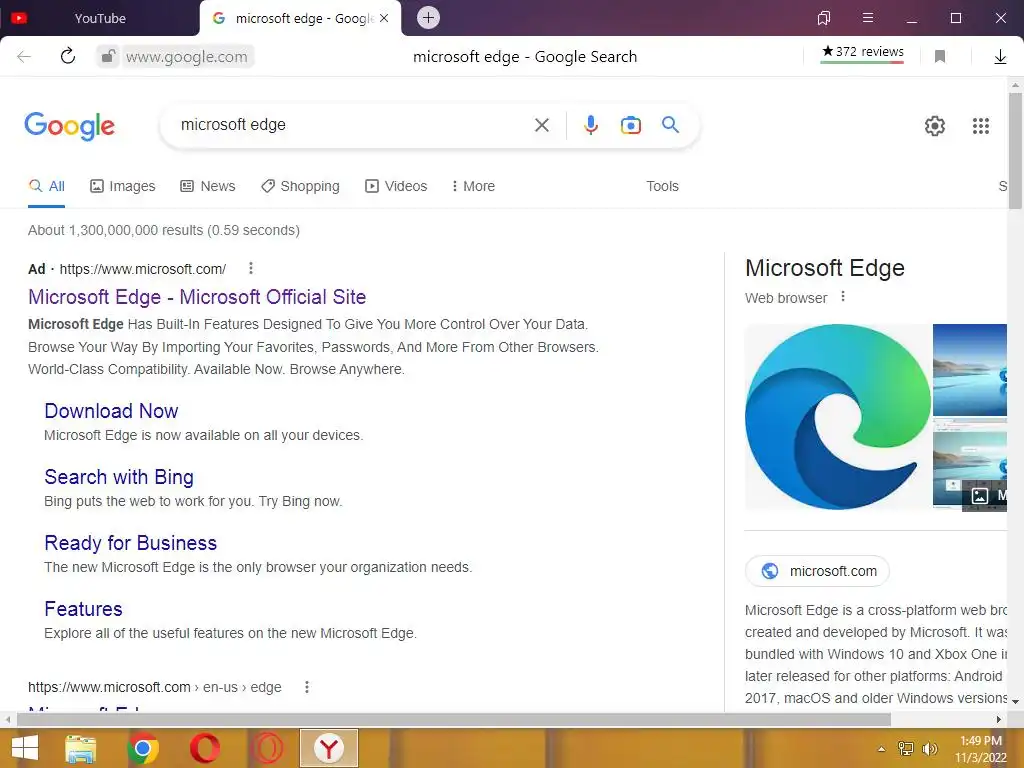The image size is (1024, 768).
Task: Expand the More search categories menu
Action: [x=473, y=186]
